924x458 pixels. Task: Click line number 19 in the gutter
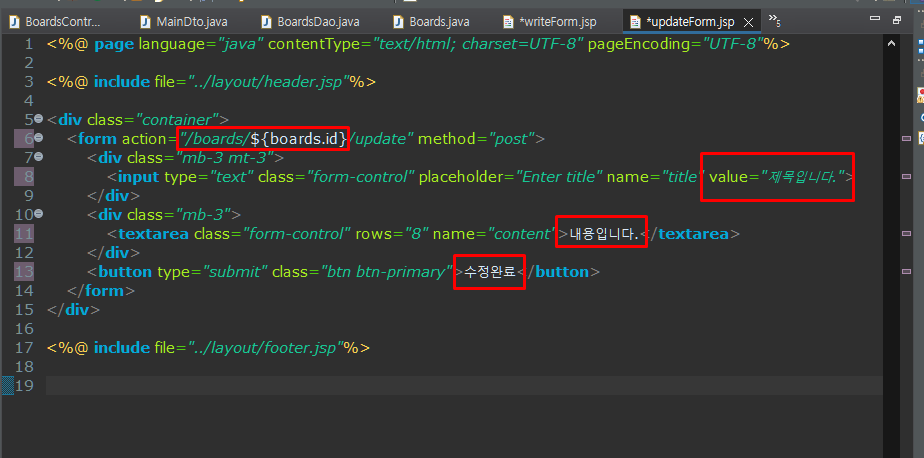[24, 385]
